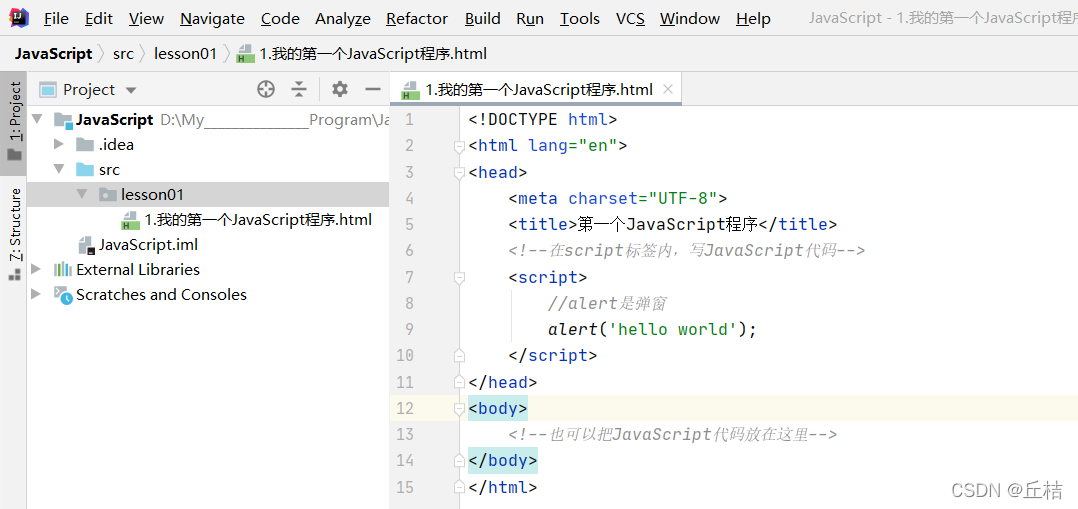Open the Window menu
This screenshot has width=1078, height=509.
(x=690, y=19)
